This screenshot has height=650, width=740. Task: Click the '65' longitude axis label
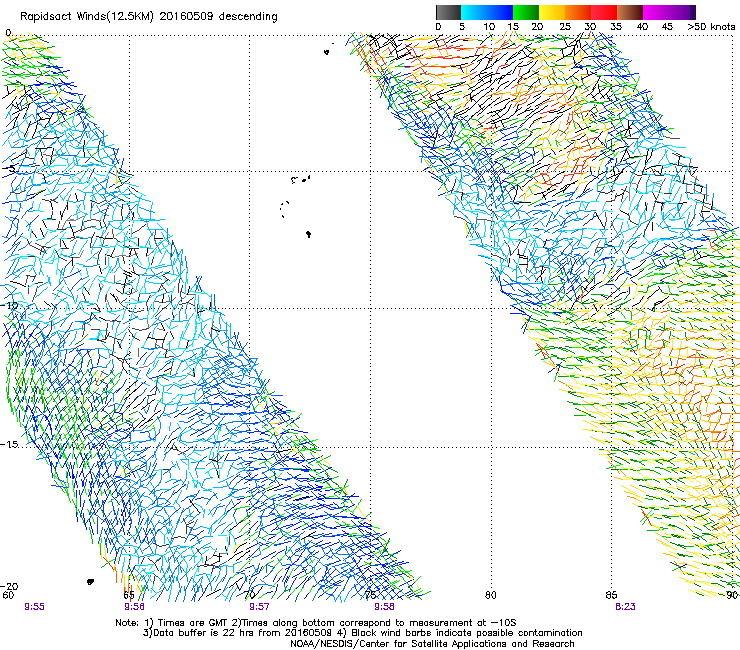tap(129, 595)
